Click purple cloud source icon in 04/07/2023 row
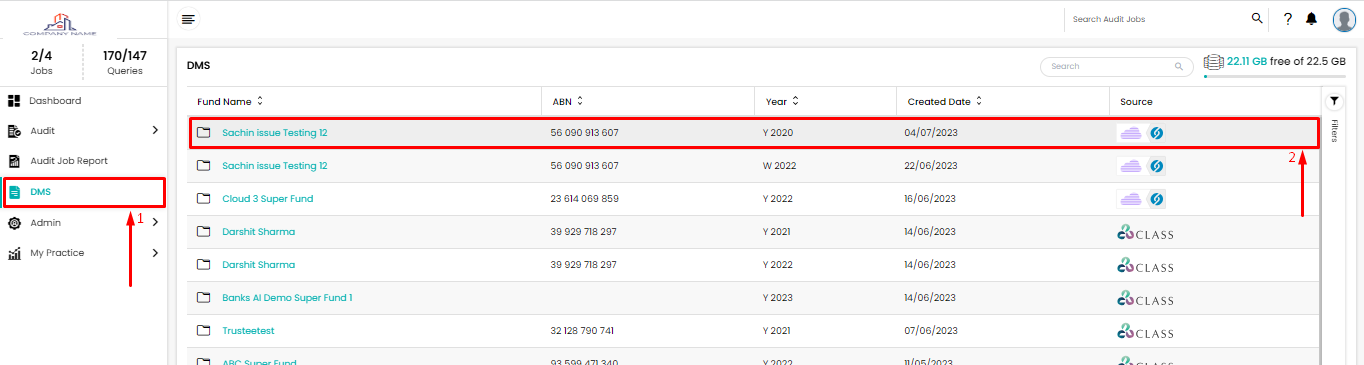The width and height of the screenshot is (1364, 365). point(1131,133)
